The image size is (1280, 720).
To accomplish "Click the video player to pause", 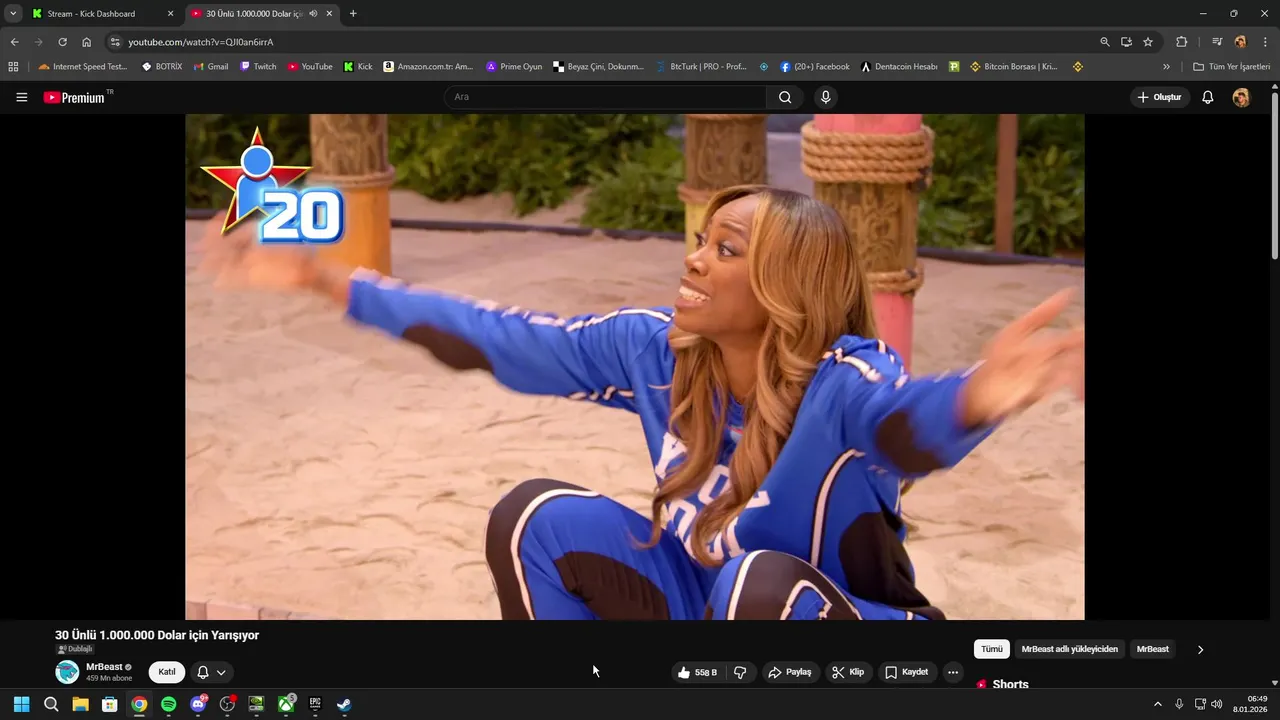I will (x=634, y=366).
